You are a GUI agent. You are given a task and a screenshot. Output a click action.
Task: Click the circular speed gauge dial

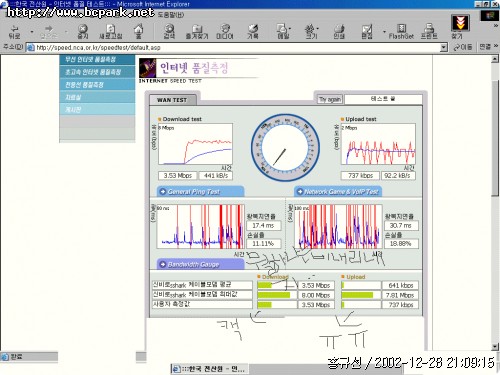pyautogui.click(x=285, y=147)
